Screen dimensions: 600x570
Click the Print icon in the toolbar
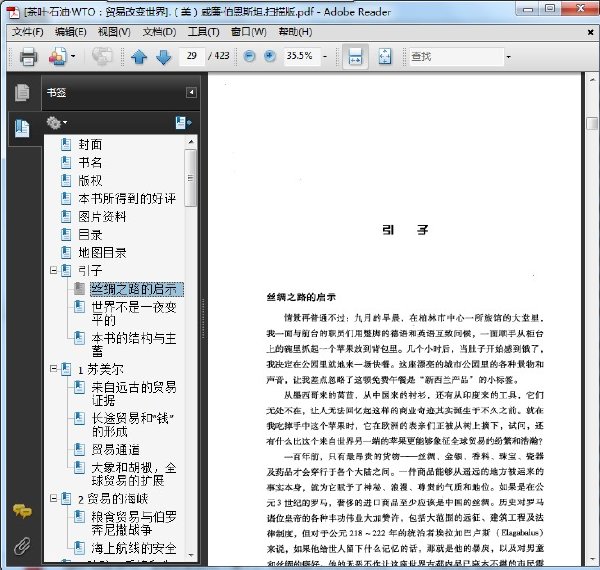(x=28, y=57)
